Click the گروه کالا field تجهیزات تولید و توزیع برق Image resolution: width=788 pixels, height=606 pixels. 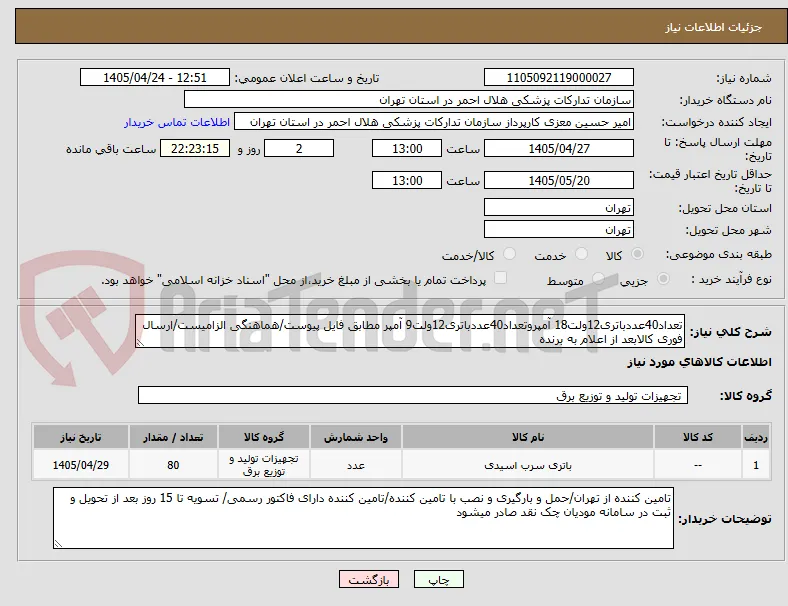pos(413,395)
